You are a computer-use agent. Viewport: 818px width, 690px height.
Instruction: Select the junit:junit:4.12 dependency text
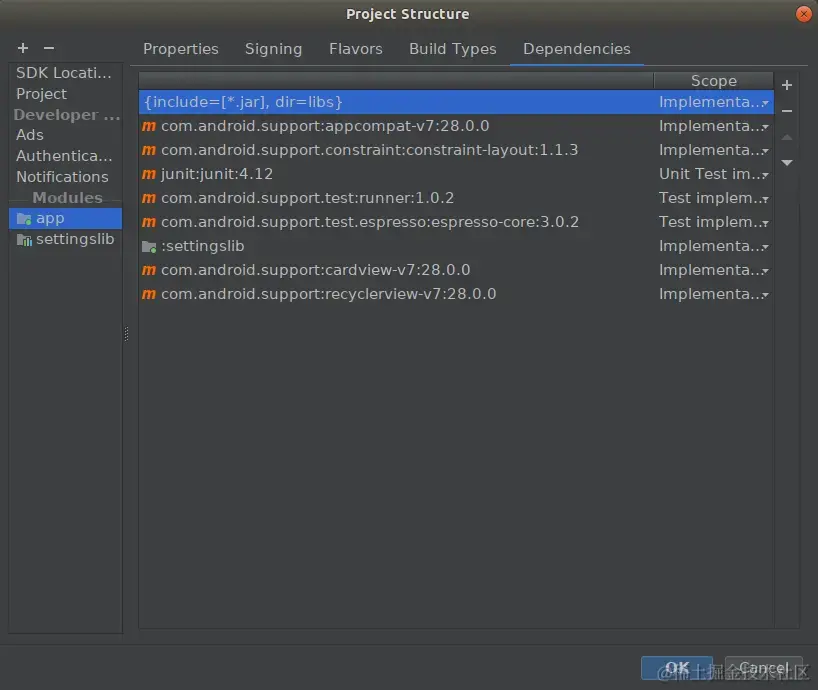217,174
